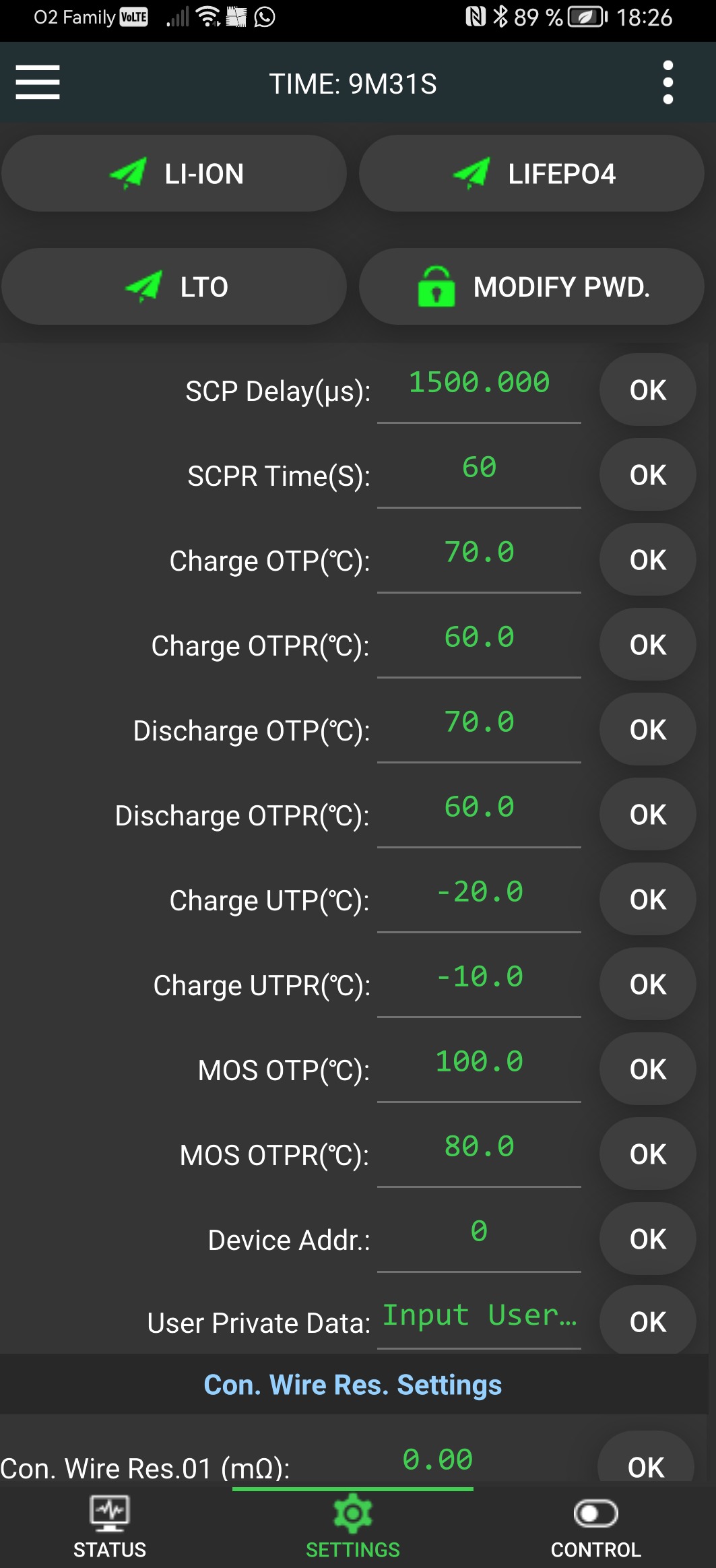Tap the LIFEPO4 paper plane icon
The width and height of the screenshot is (716, 1568).
click(471, 173)
